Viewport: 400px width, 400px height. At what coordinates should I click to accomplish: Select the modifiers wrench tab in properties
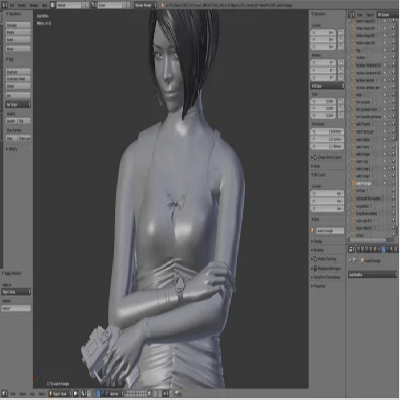[383, 249]
